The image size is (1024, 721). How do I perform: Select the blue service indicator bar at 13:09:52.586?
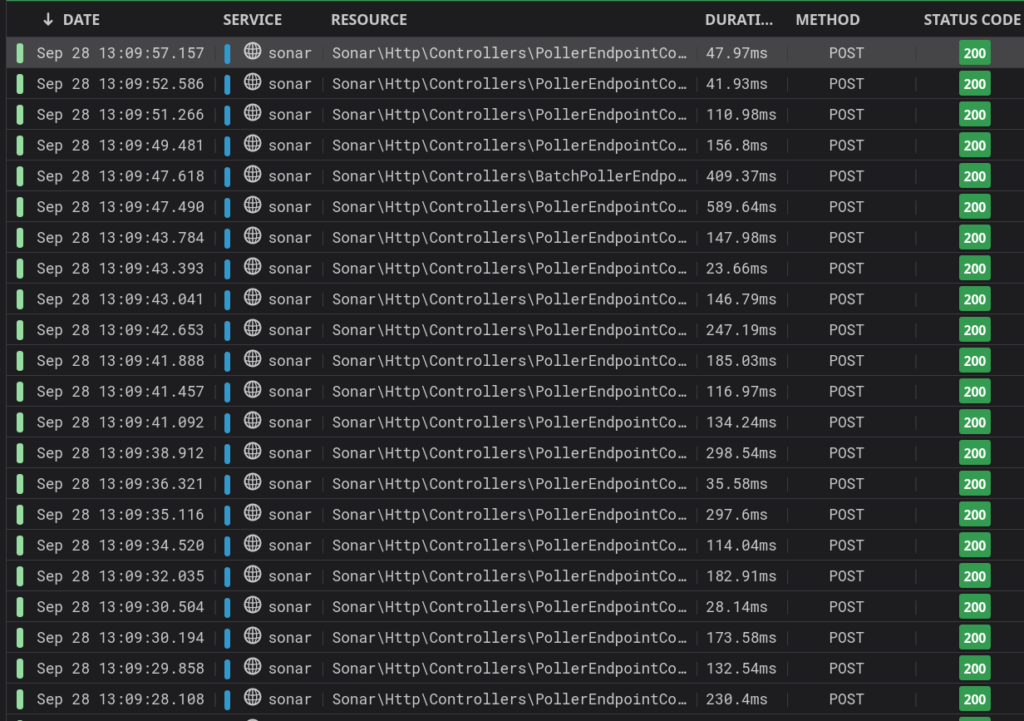tap(229, 84)
